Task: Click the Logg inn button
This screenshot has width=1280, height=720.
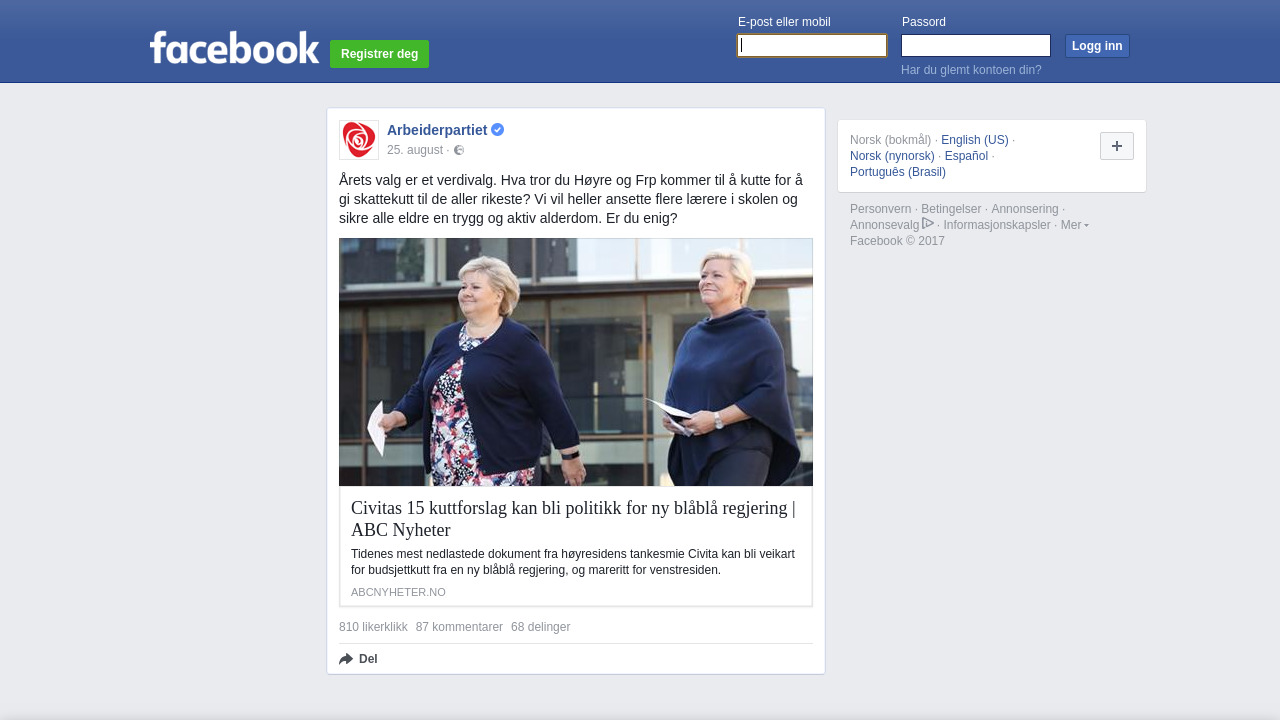Action: click(1097, 46)
